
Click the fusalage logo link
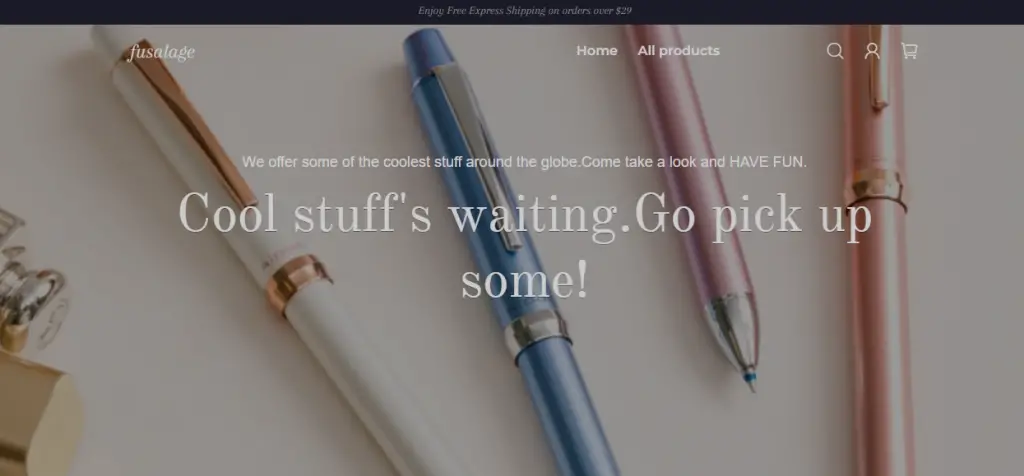click(x=161, y=52)
